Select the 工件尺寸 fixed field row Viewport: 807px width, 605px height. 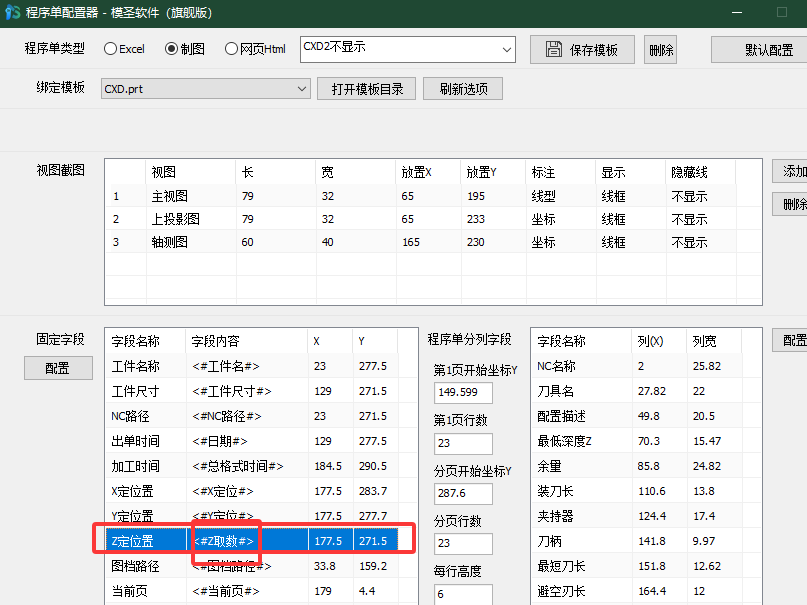pos(260,391)
